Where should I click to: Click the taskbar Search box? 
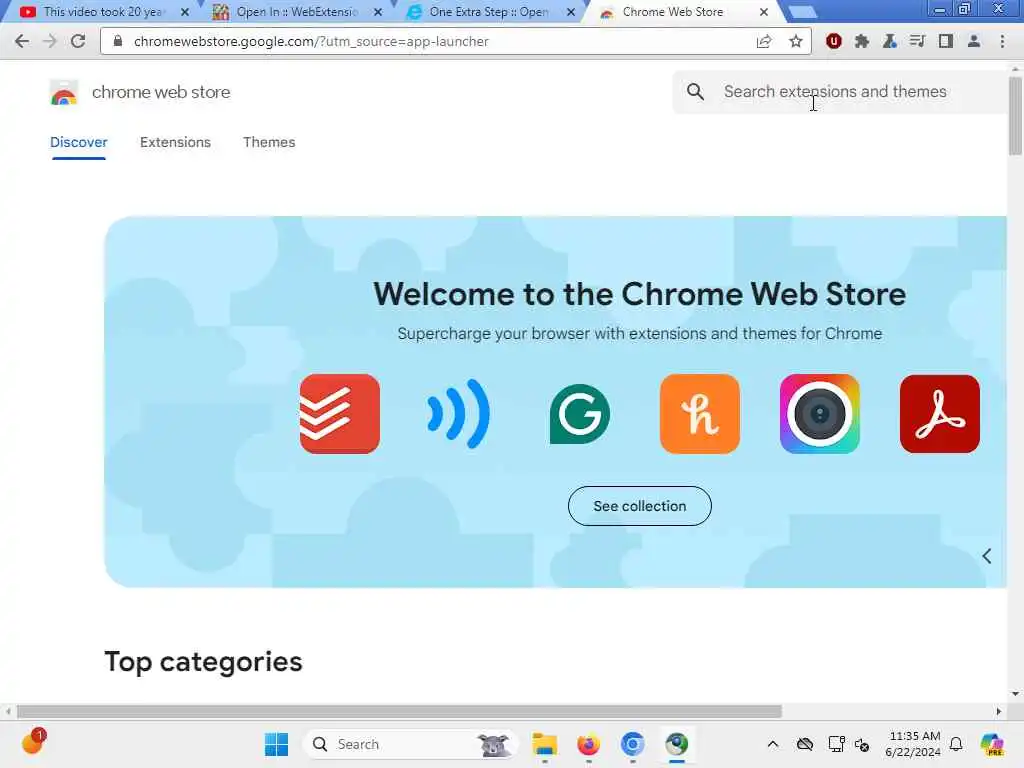click(x=410, y=744)
